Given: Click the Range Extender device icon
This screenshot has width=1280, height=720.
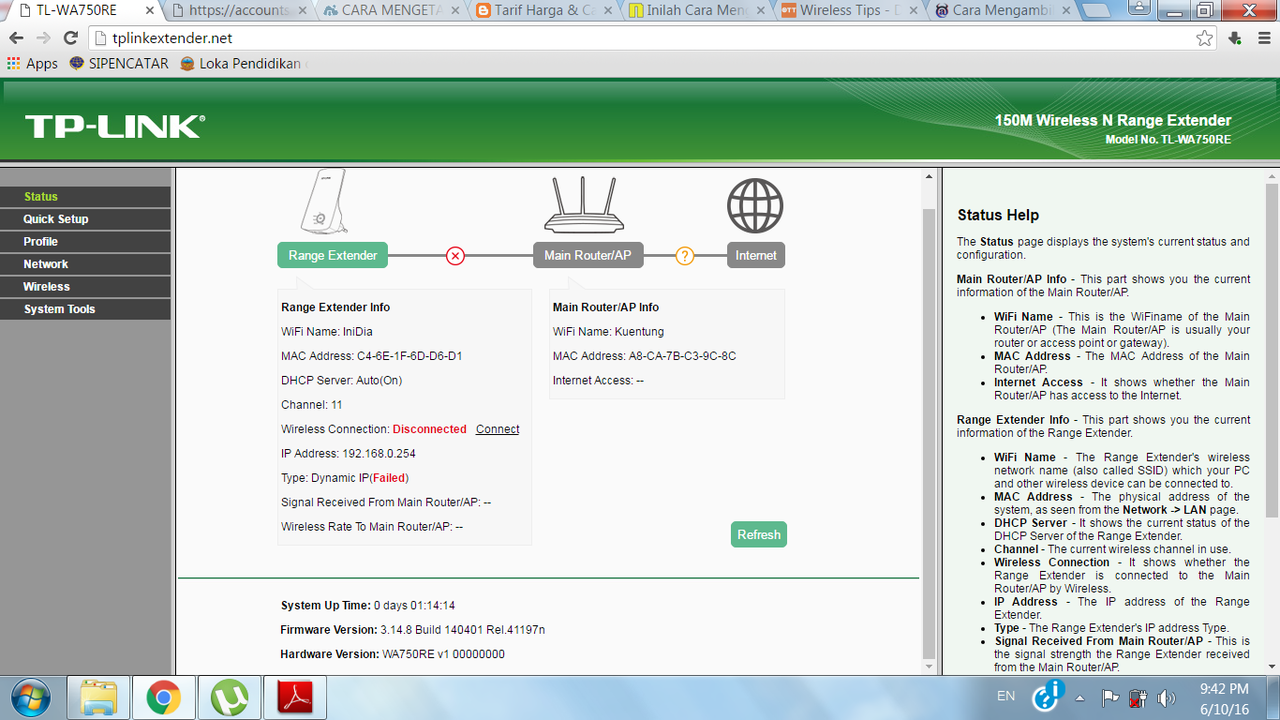Looking at the screenshot, I should pos(325,202).
